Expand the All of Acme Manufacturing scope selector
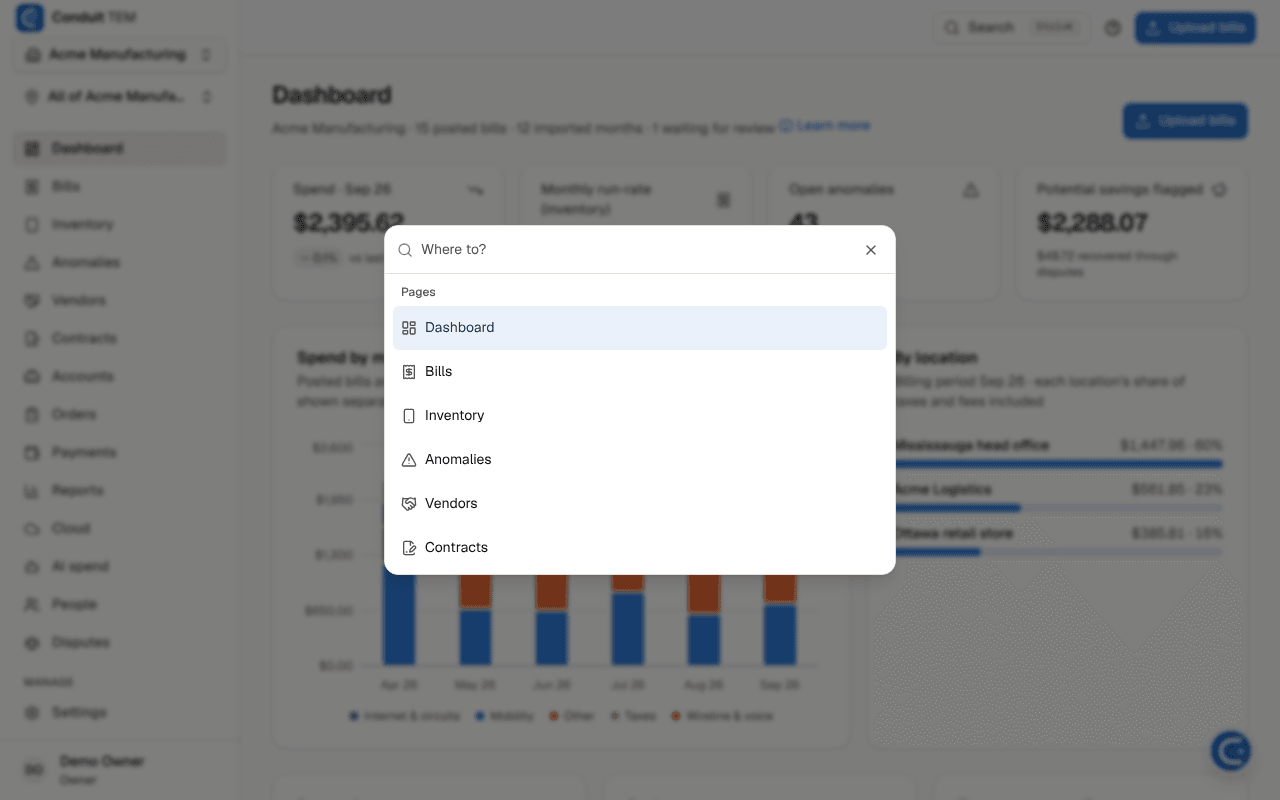1280x800 pixels. click(119, 97)
